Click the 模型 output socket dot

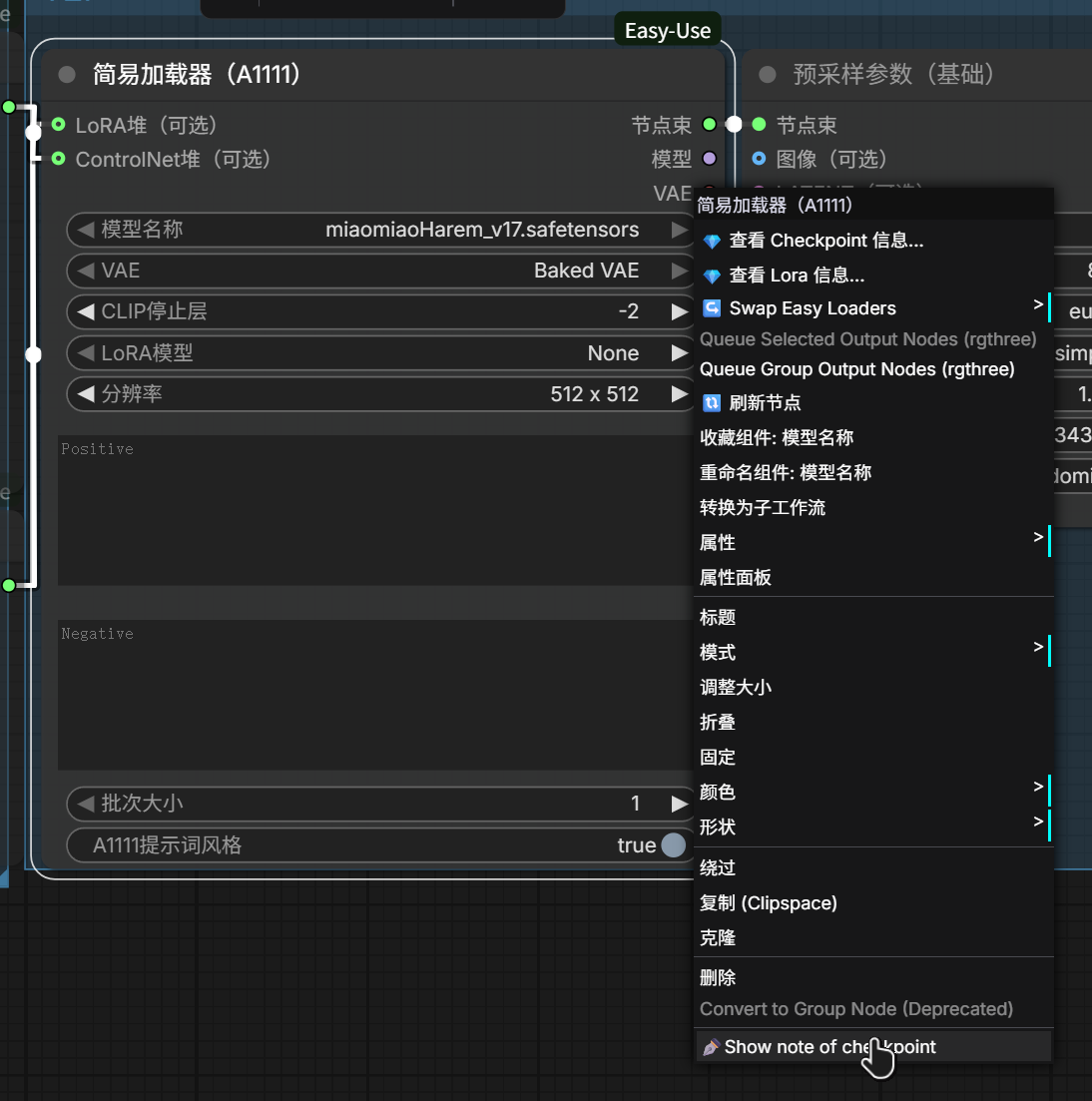(x=710, y=160)
